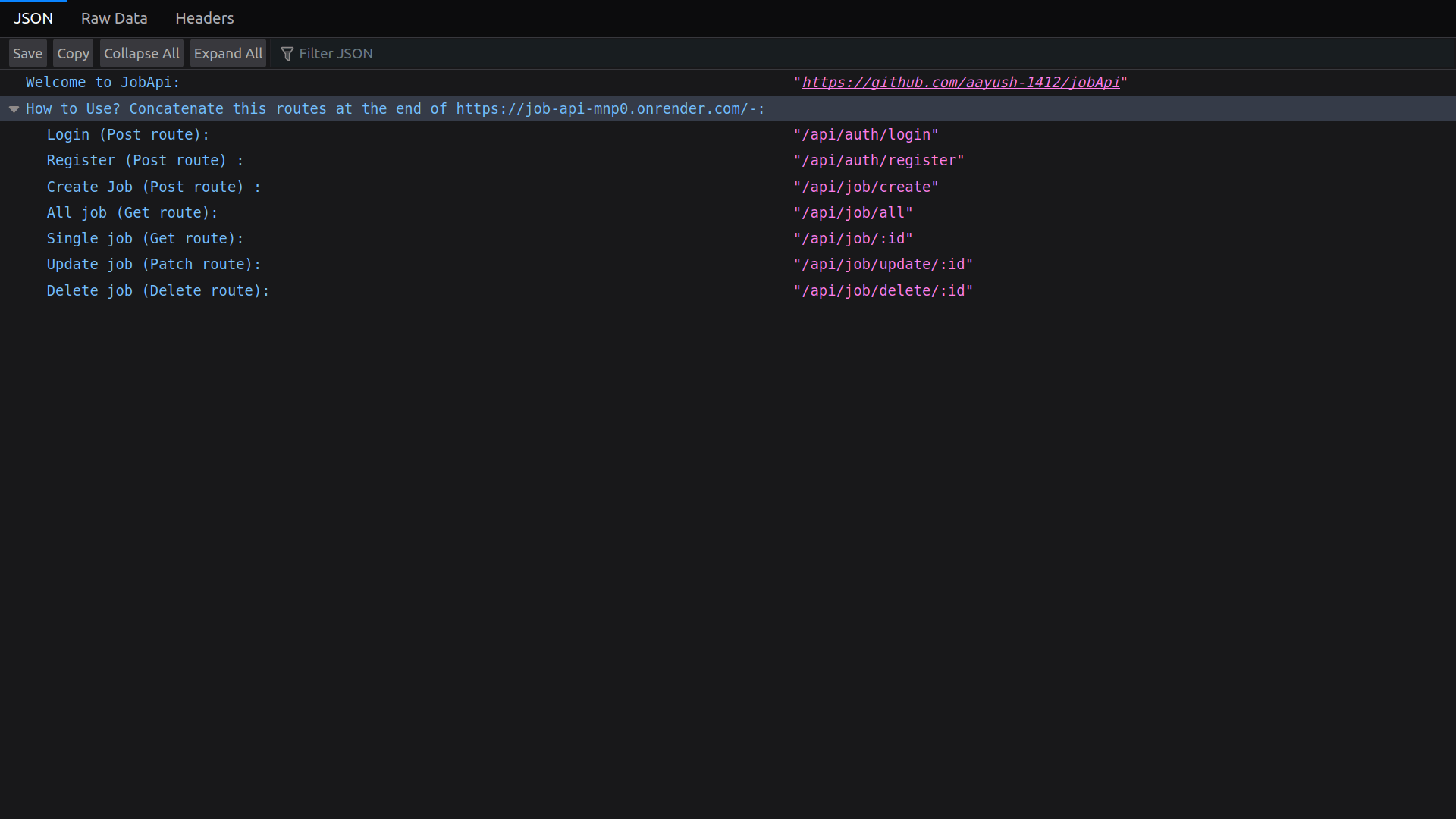The width and height of the screenshot is (1456, 819).
Task: Click the funnel filter icon
Action: click(287, 54)
